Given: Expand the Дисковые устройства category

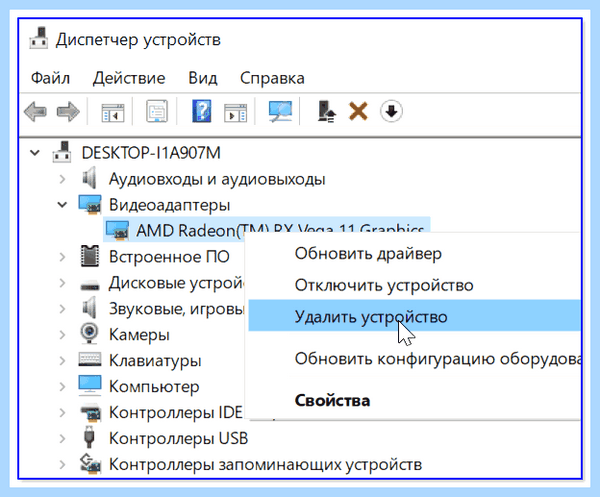Looking at the screenshot, I should [x=62, y=283].
